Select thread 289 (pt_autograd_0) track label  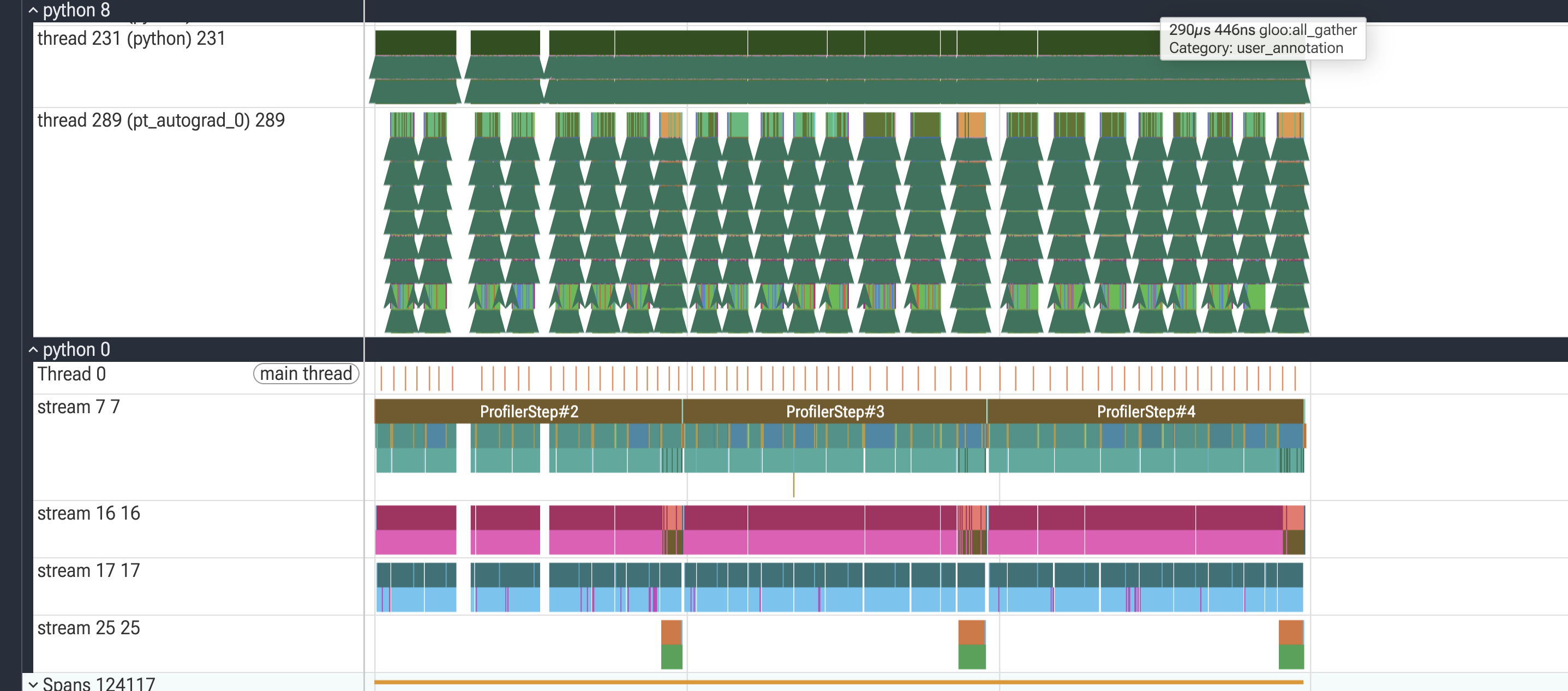(x=161, y=120)
